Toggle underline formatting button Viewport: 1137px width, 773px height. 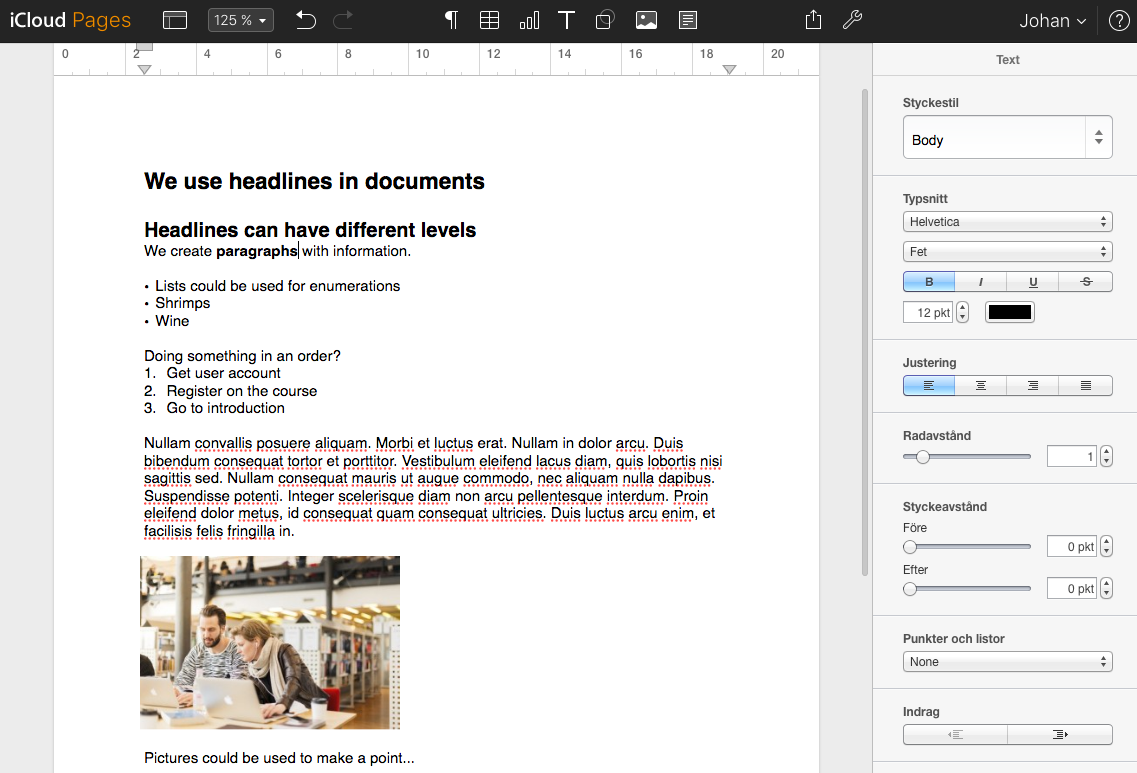[x=1033, y=282]
